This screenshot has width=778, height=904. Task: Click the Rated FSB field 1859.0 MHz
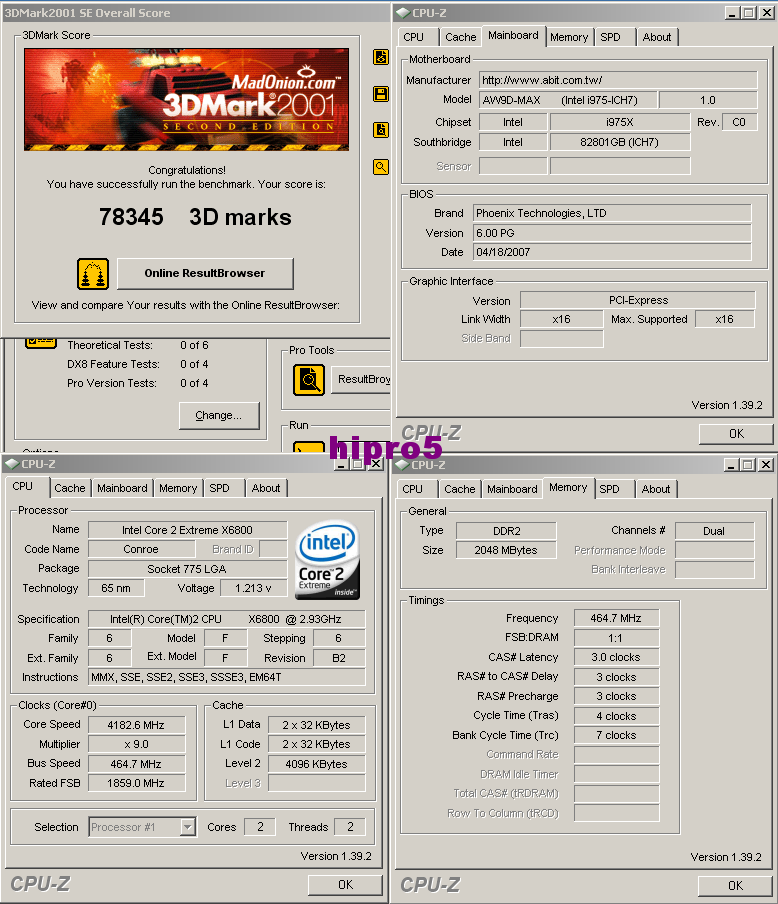click(136, 783)
